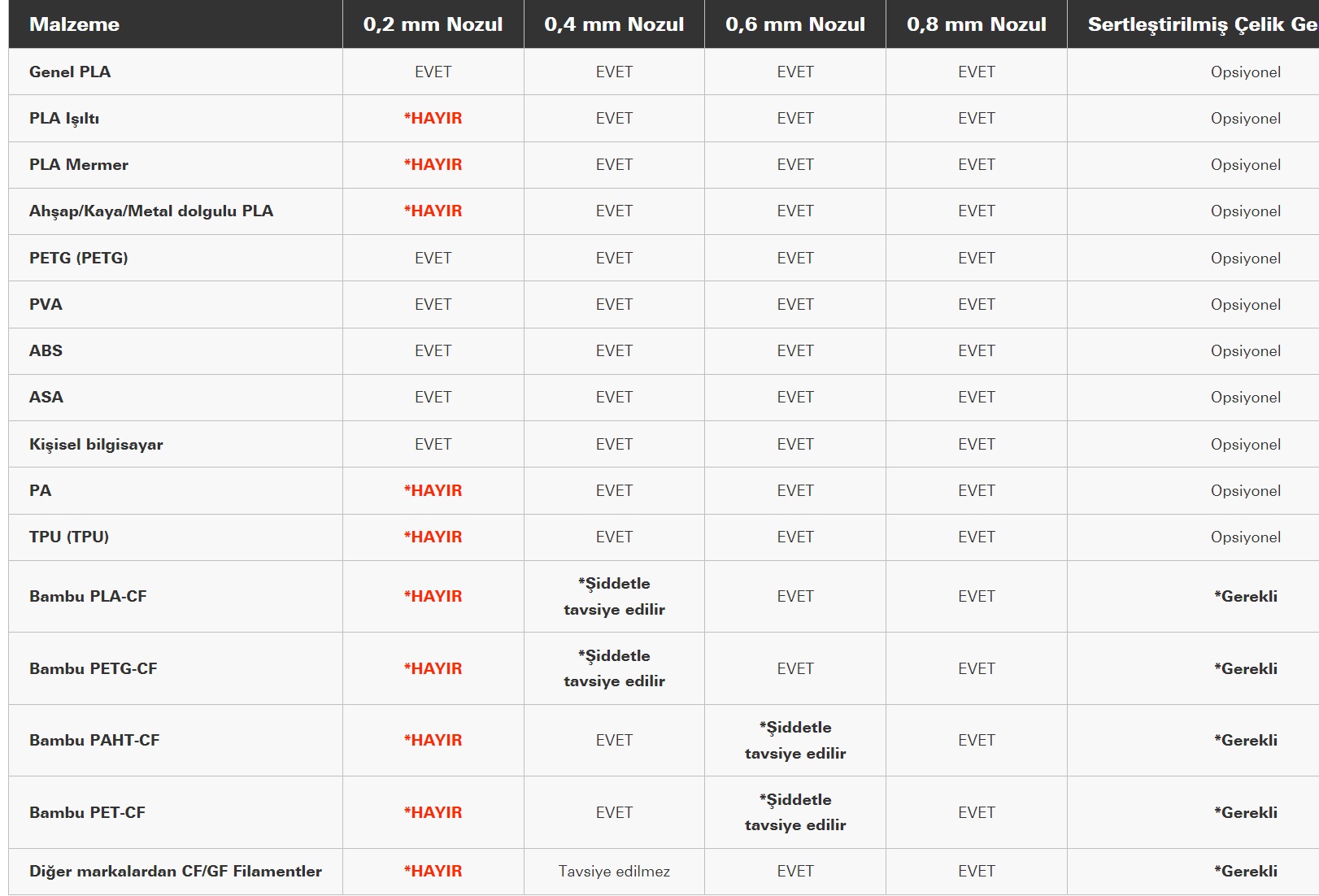Click 0,8 mm EVET in Bambu PET-CF row

977,812
